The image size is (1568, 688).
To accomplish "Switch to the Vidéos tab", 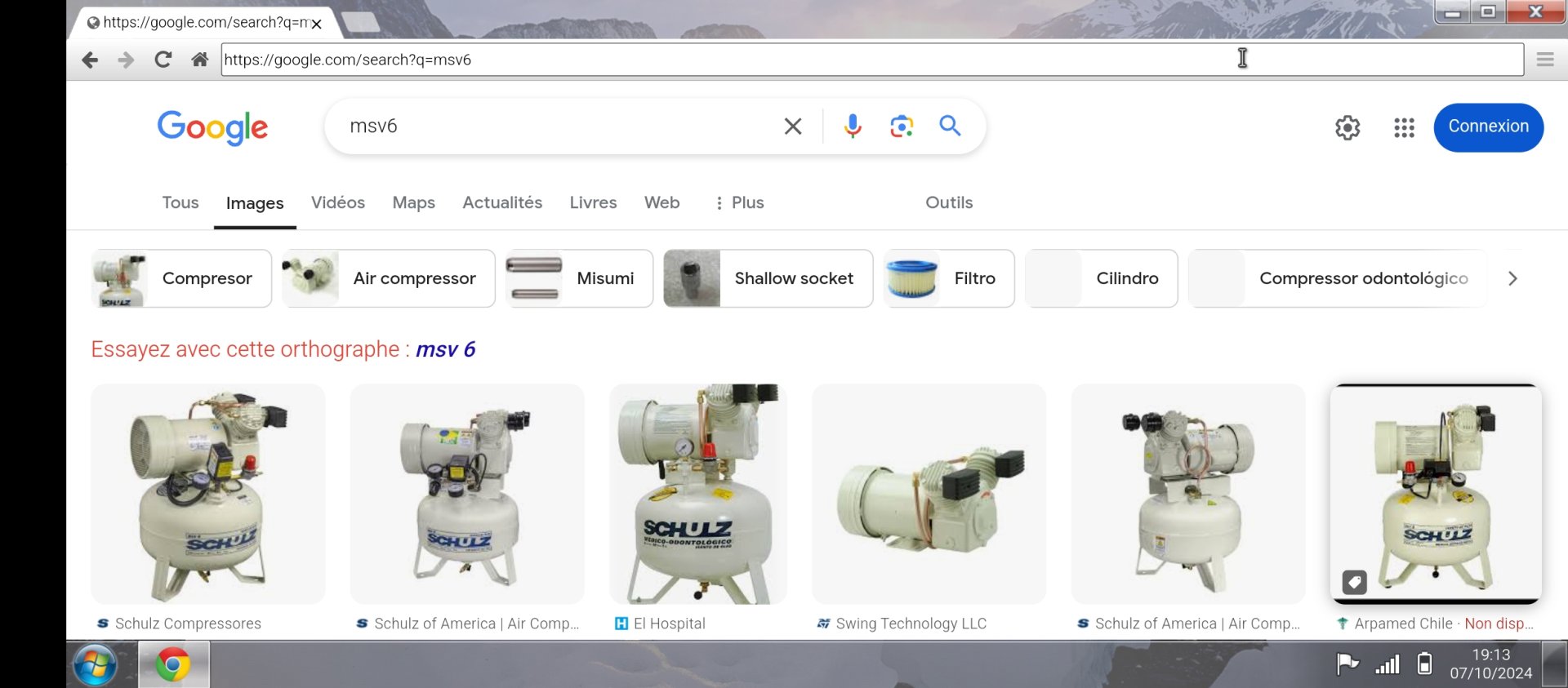I will coord(337,202).
